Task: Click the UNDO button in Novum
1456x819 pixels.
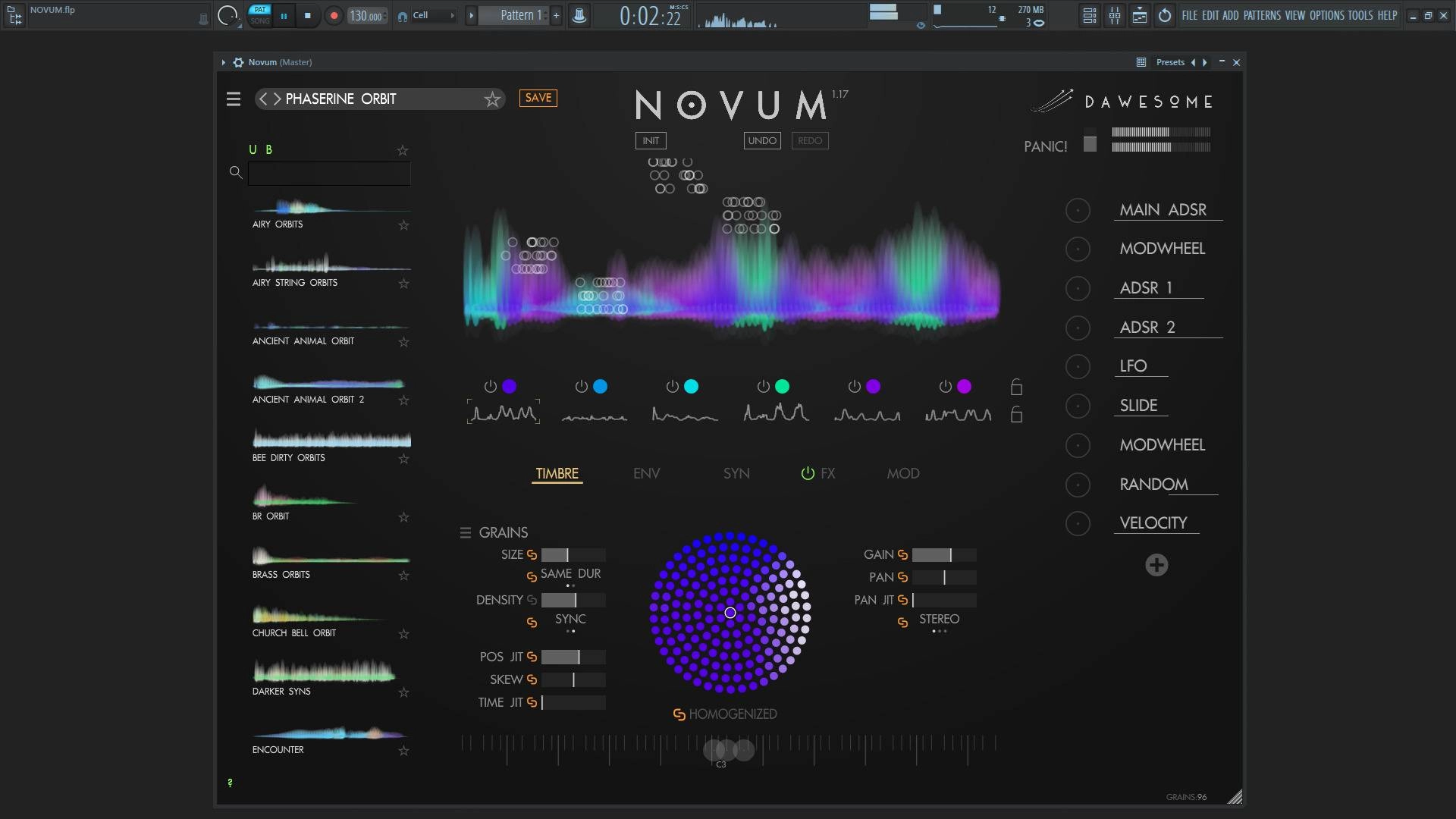Action: tap(762, 141)
